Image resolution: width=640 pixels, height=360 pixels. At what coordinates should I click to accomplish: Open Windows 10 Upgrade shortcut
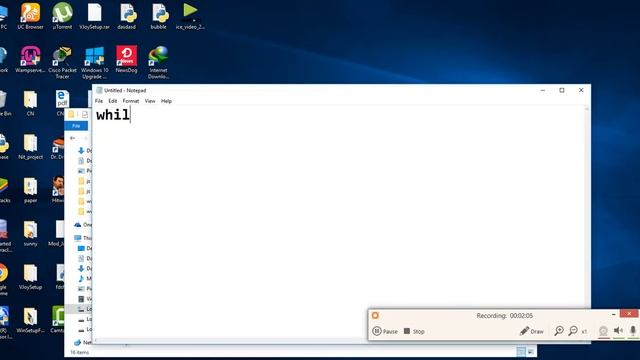[94, 62]
